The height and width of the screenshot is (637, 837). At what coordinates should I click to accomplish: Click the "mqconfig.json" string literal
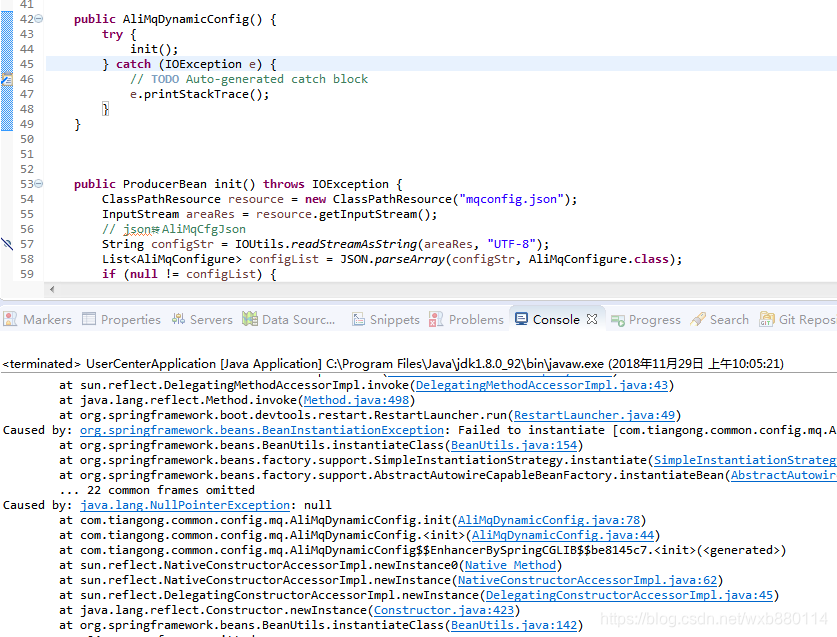click(x=511, y=199)
